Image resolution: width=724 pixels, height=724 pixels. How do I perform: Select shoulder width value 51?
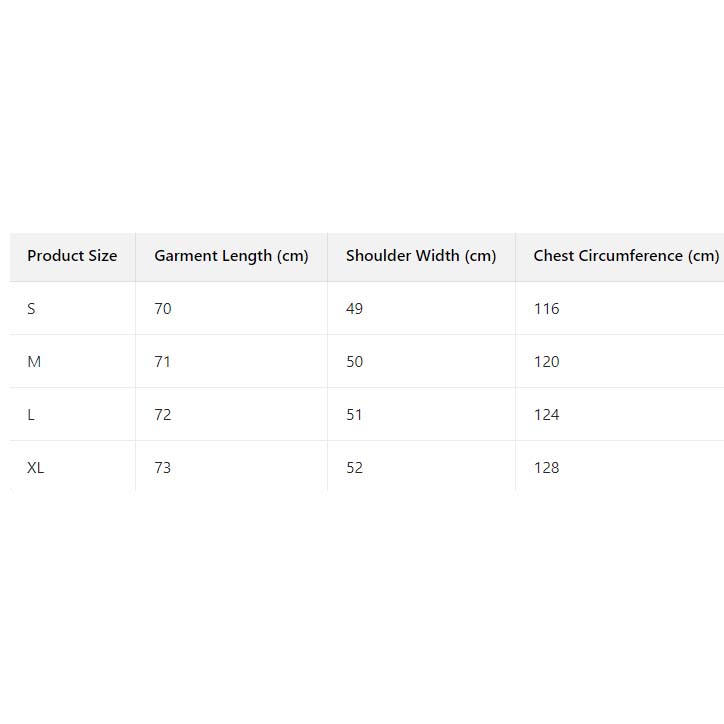pyautogui.click(x=355, y=415)
